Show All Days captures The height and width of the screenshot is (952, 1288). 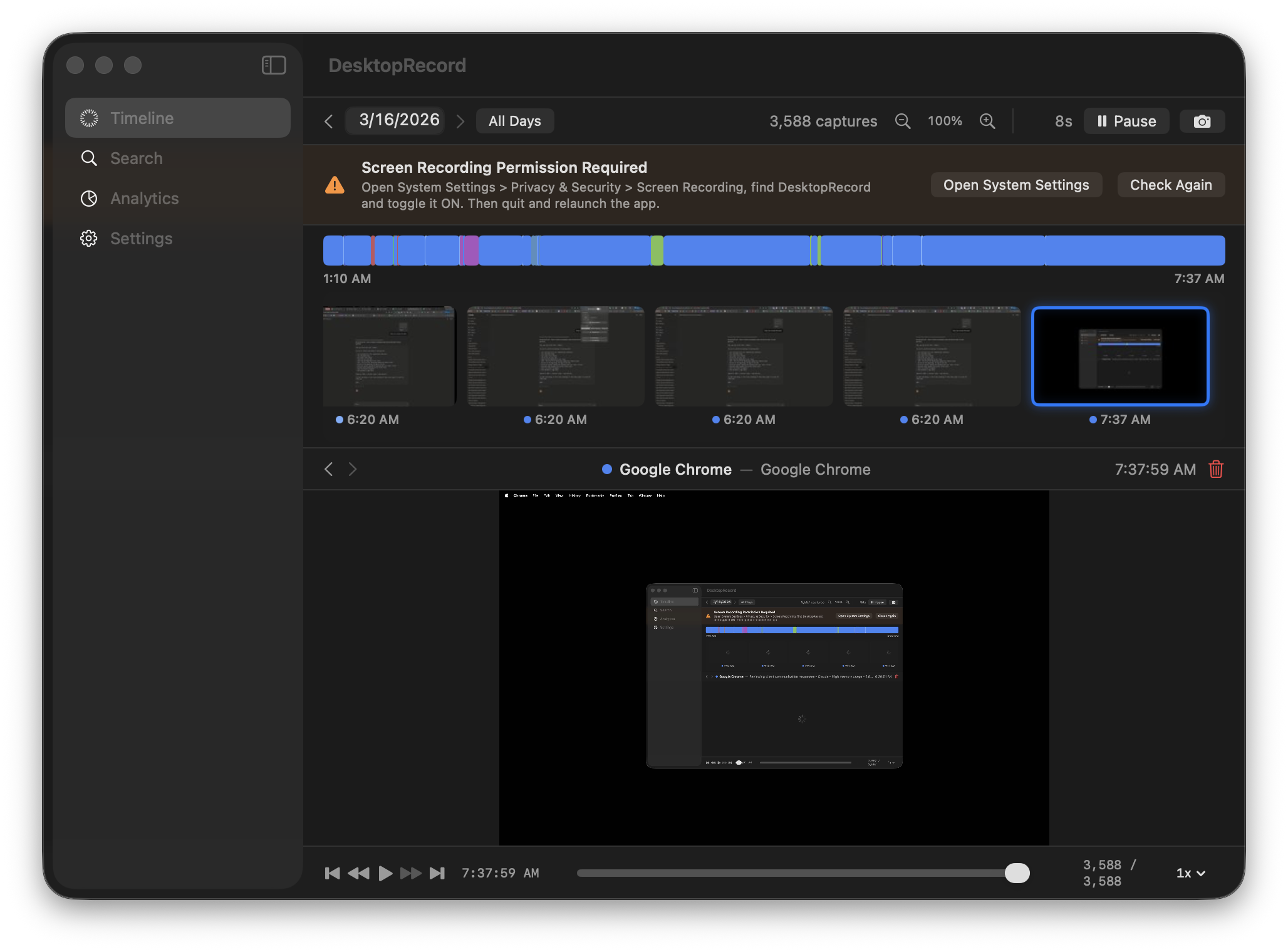coord(515,121)
